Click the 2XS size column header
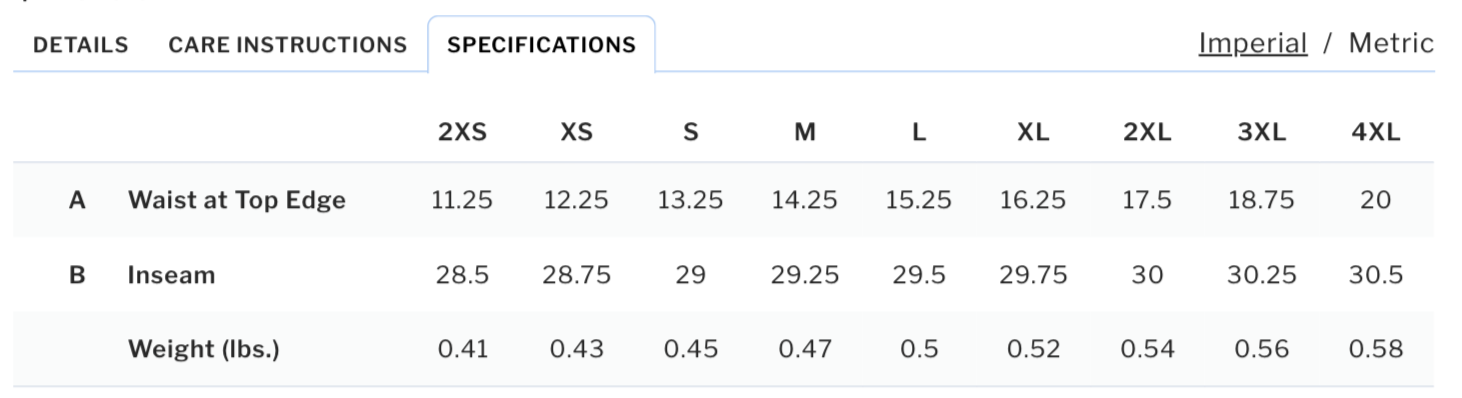This screenshot has width=1462, height=398. [462, 132]
